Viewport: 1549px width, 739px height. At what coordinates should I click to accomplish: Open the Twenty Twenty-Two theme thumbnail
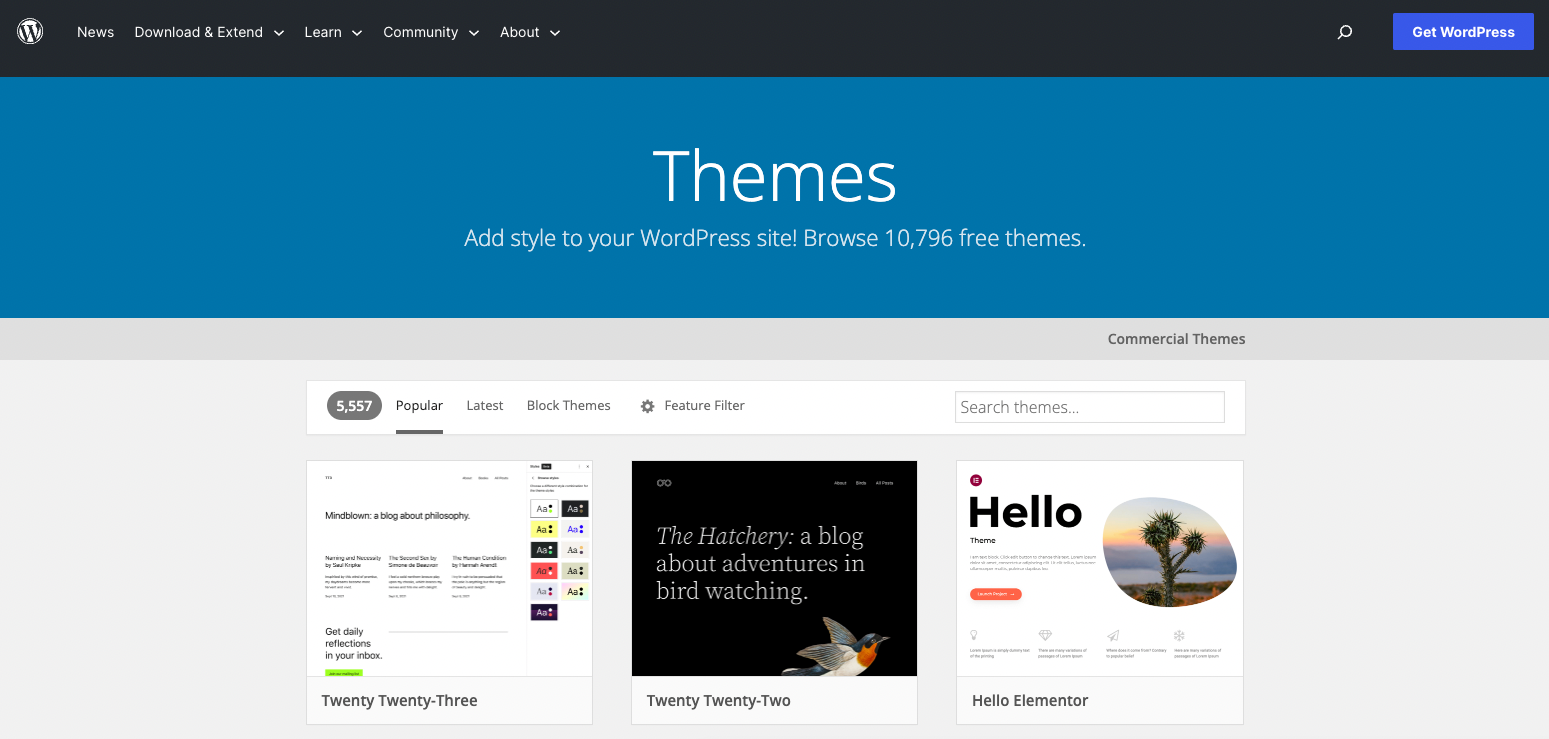[774, 568]
